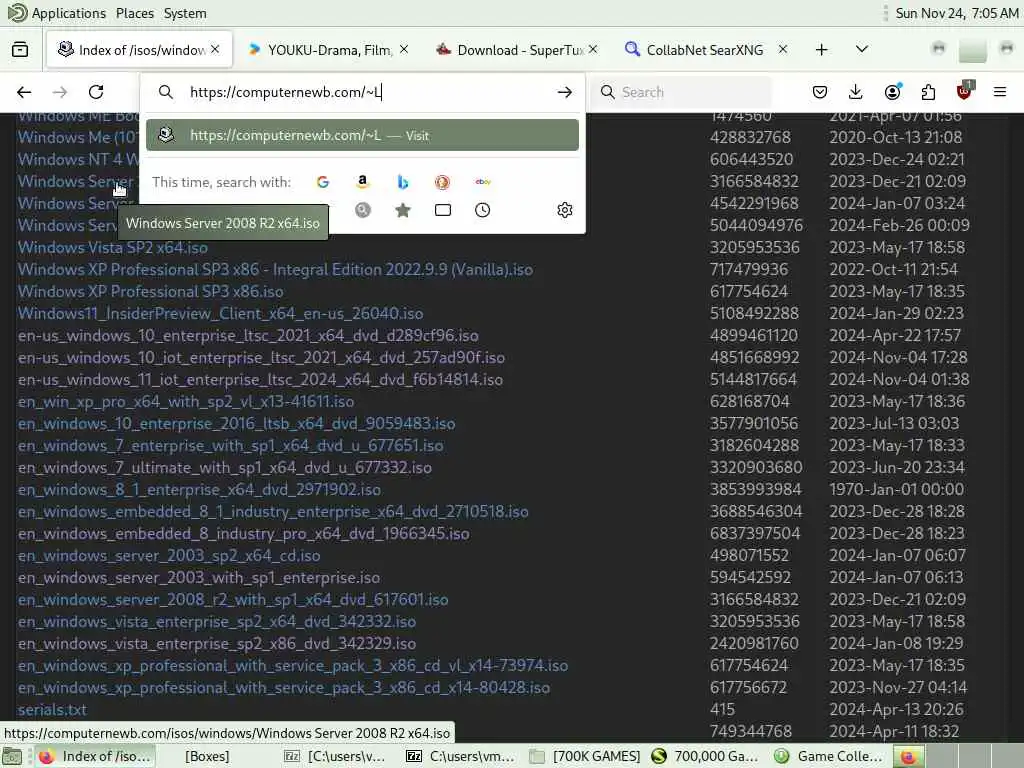Open the Downloads panel
The image size is (1024, 768).
pyautogui.click(x=856, y=92)
